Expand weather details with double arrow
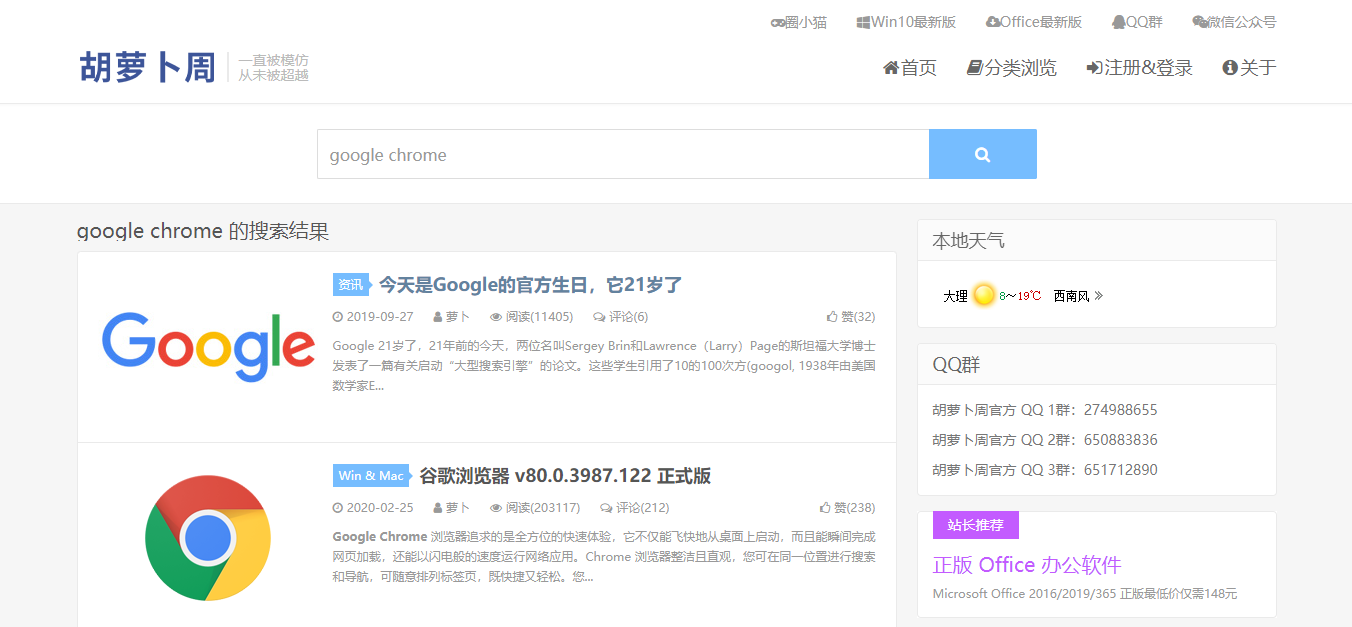The height and width of the screenshot is (627, 1352). click(x=1099, y=296)
